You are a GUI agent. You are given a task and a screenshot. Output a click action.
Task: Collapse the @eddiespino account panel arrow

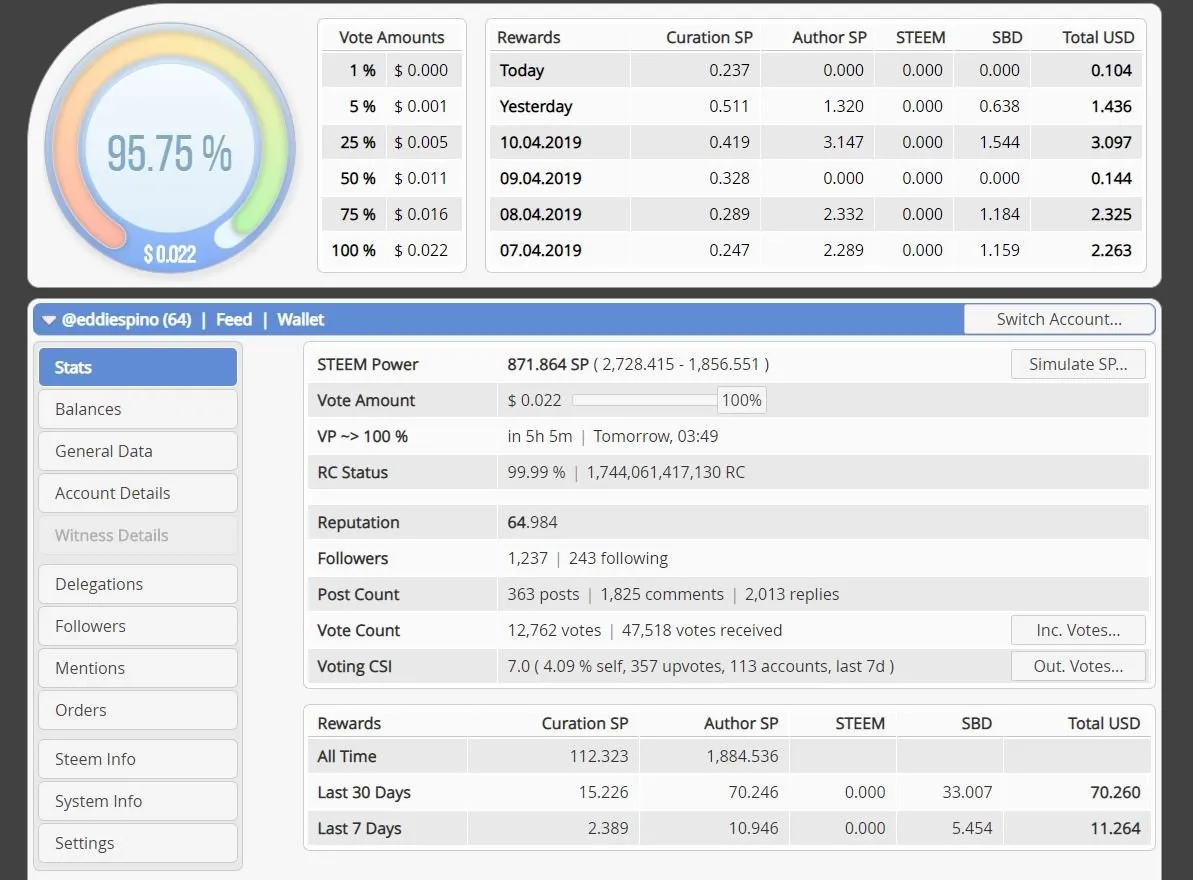(50, 320)
